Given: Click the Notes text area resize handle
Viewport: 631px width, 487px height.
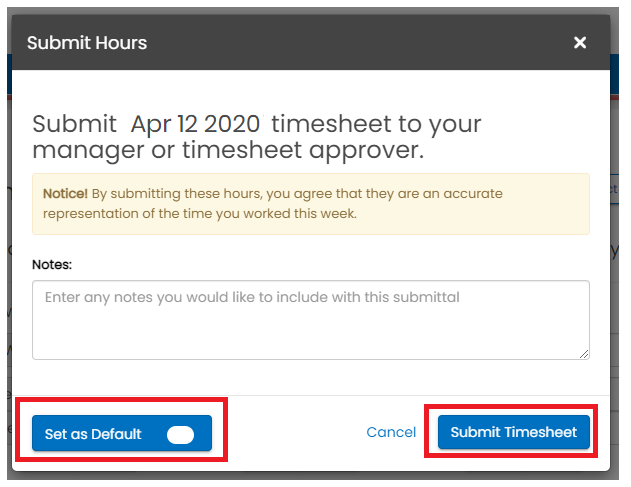Looking at the screenshot, I should tap(584, 353).
